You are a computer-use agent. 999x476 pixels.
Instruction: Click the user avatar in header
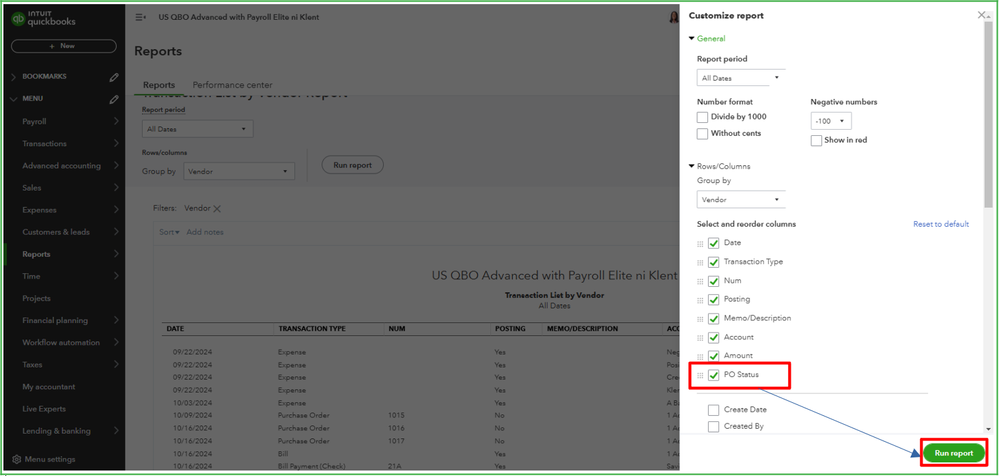pos(673,17)
